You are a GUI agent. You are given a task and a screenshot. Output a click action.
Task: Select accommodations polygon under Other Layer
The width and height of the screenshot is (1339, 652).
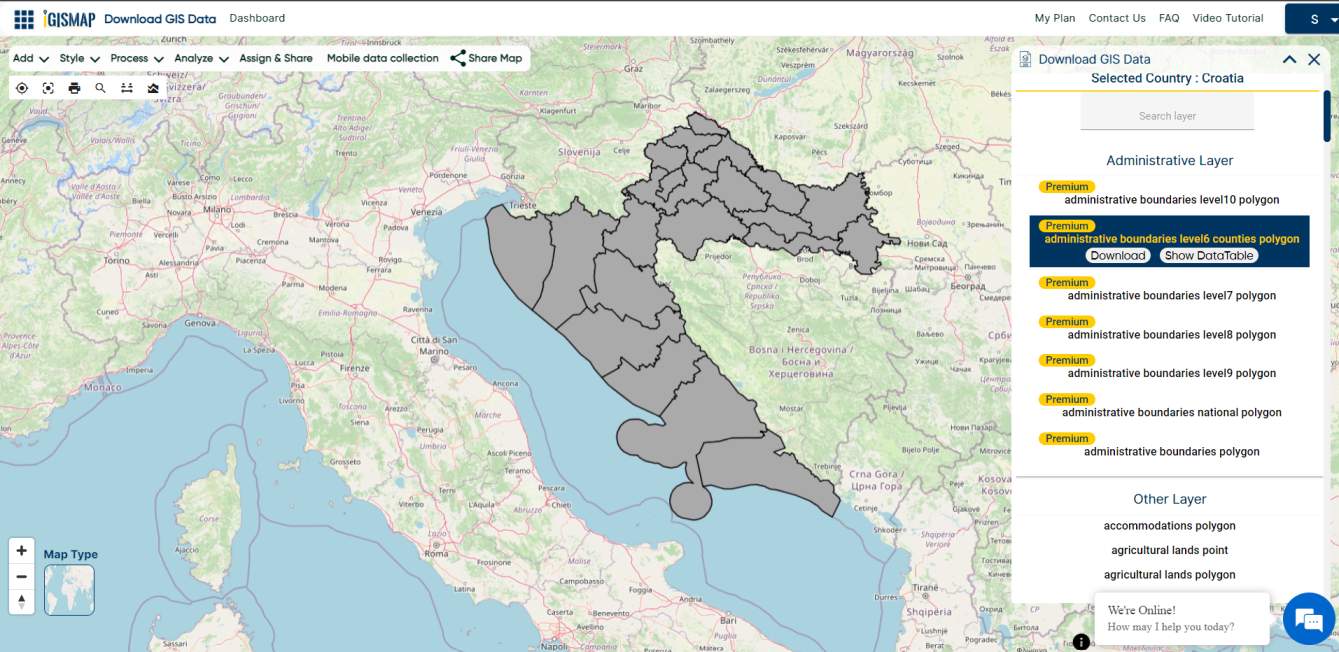pyautogui.click(x=1169, y=525)
